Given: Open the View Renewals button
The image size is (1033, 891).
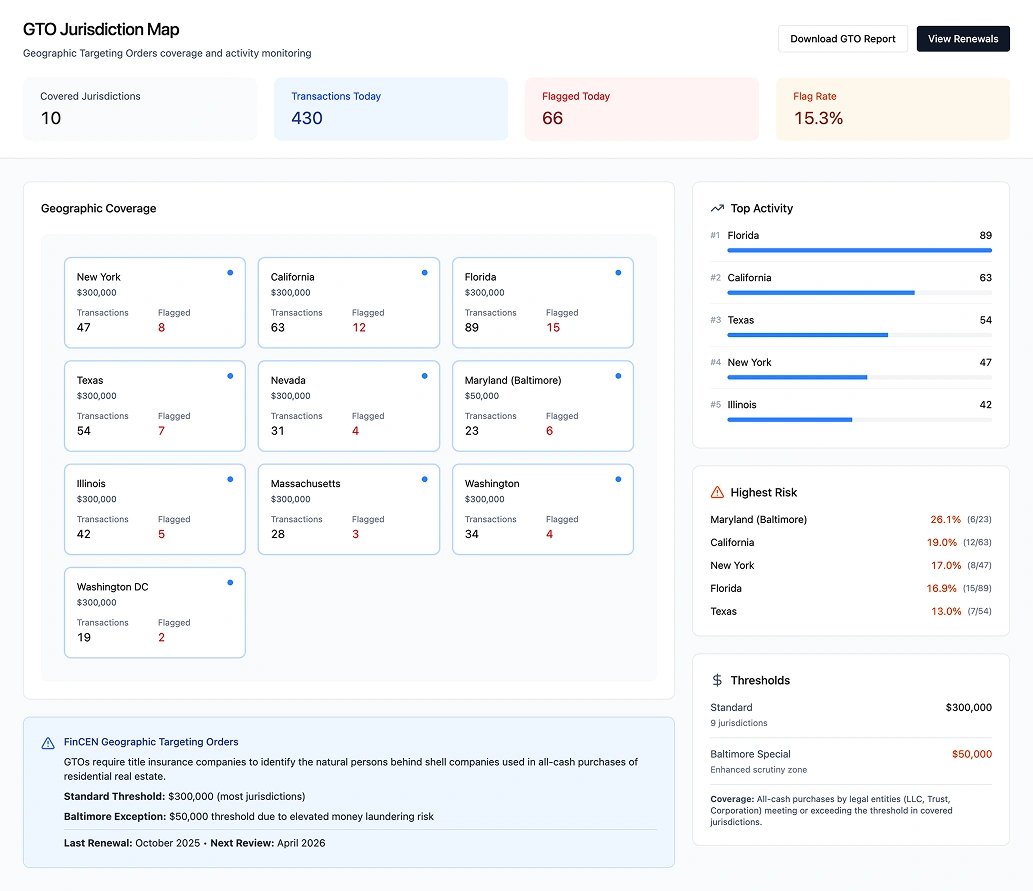Looking at the screenshot, I should (x=962, y=39).
